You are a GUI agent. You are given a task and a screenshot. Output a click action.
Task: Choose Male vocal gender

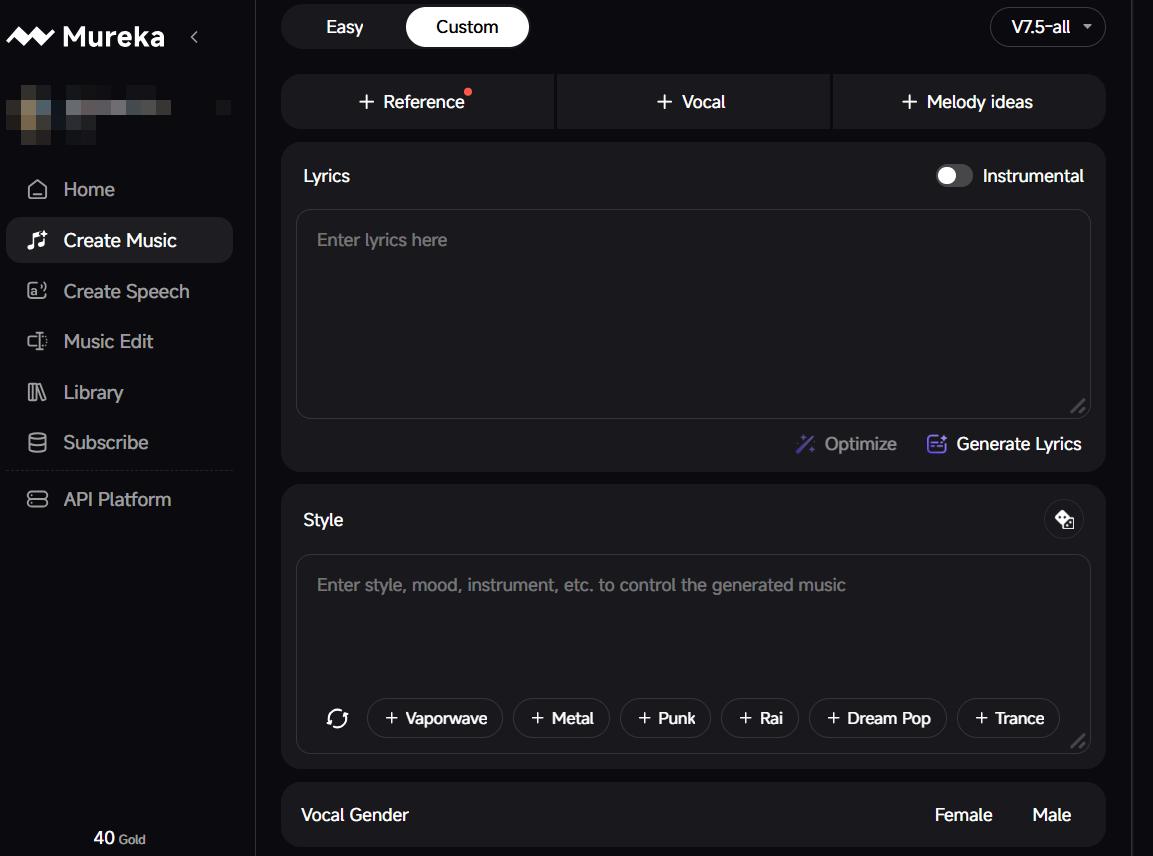pyautogui.click(x=1051, y=815)
